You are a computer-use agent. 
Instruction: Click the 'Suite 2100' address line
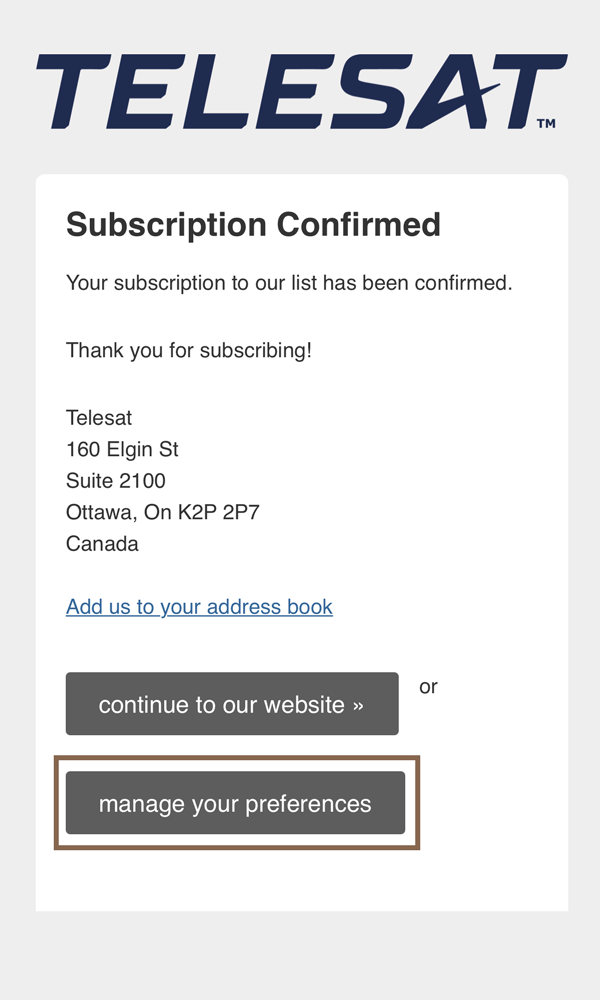pyautogui.click(x=115, y=481)
